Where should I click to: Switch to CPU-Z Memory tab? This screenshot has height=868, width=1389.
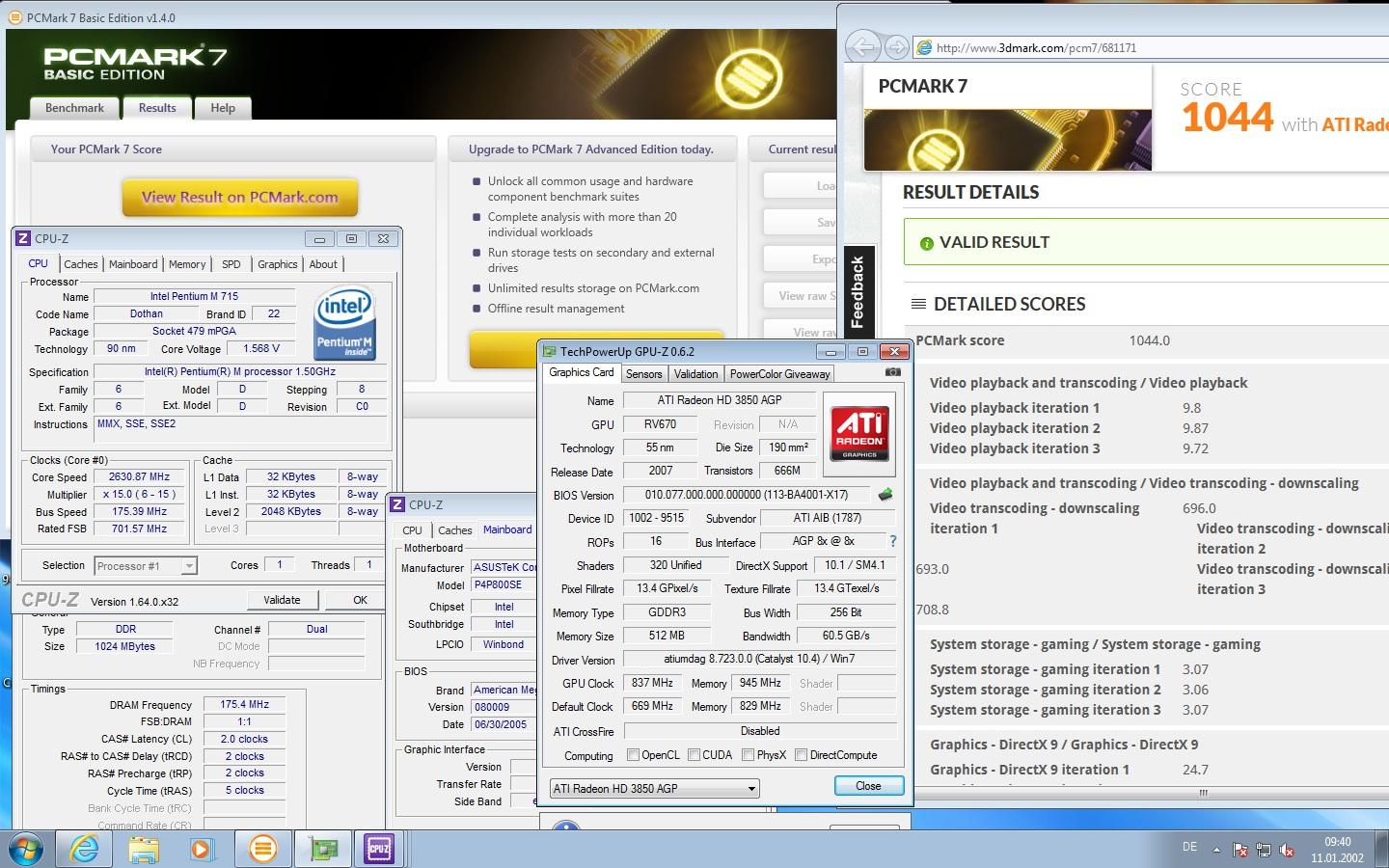[x=187, y=264]
